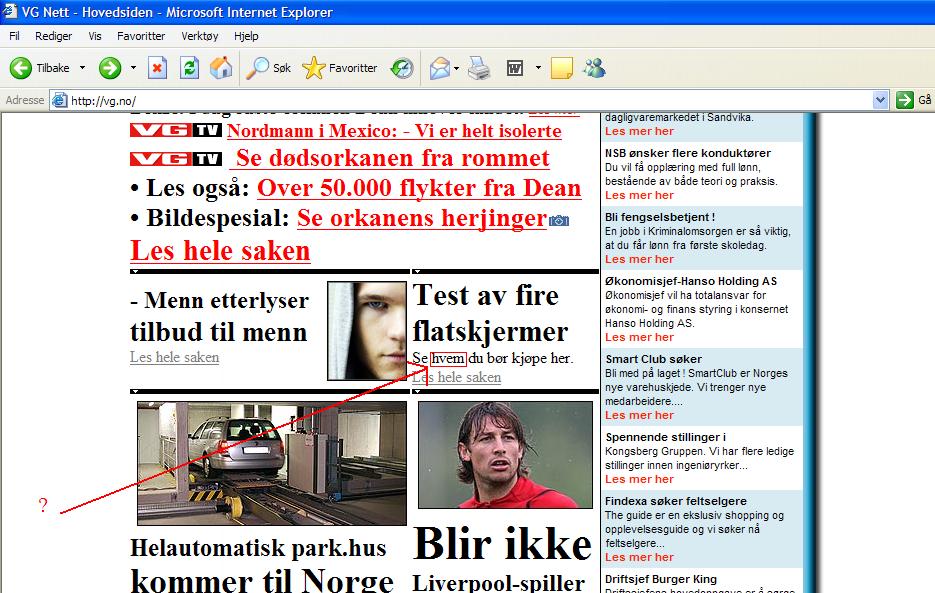Click Les mer her under NSB konduktører
This screenshot has height=593, width=935.
tap(639, 195)
